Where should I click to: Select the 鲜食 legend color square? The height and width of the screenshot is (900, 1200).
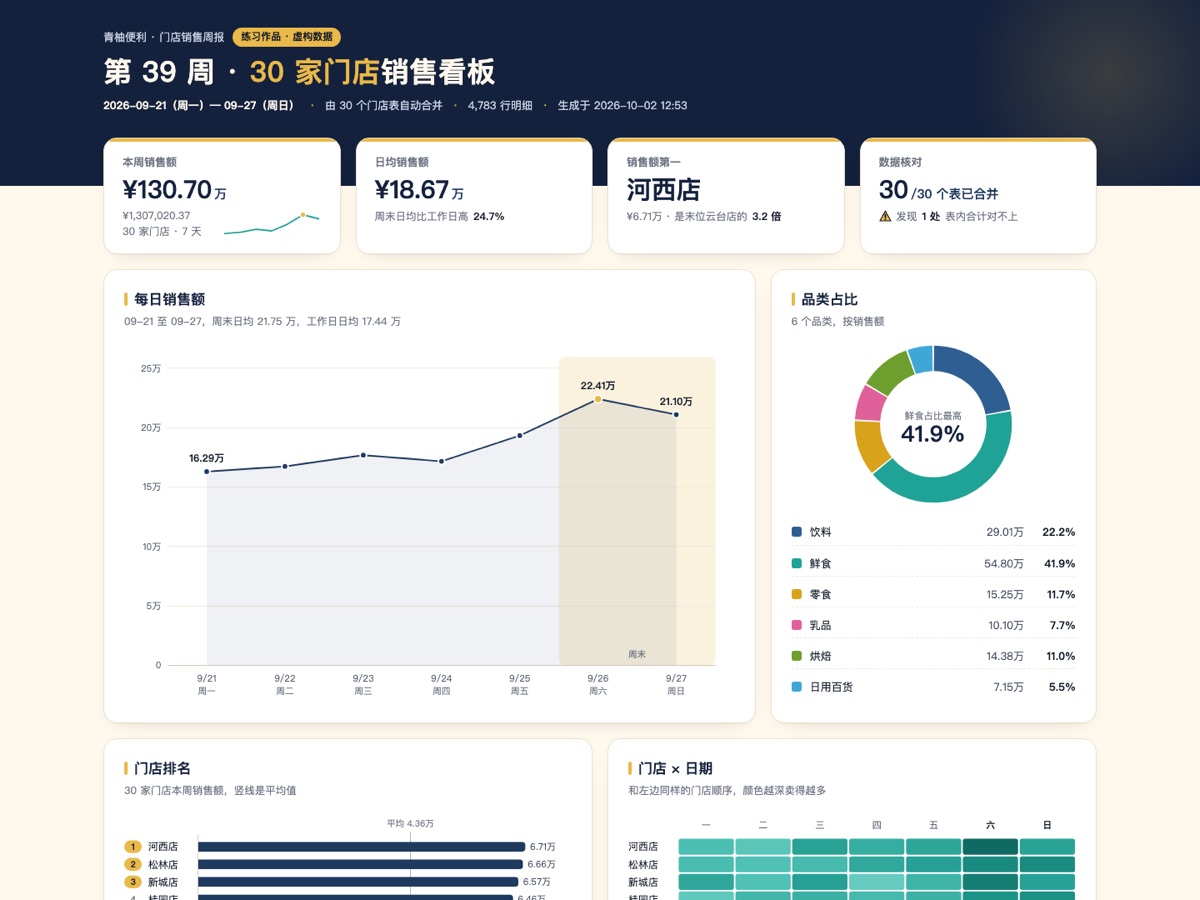pos(797,563)
